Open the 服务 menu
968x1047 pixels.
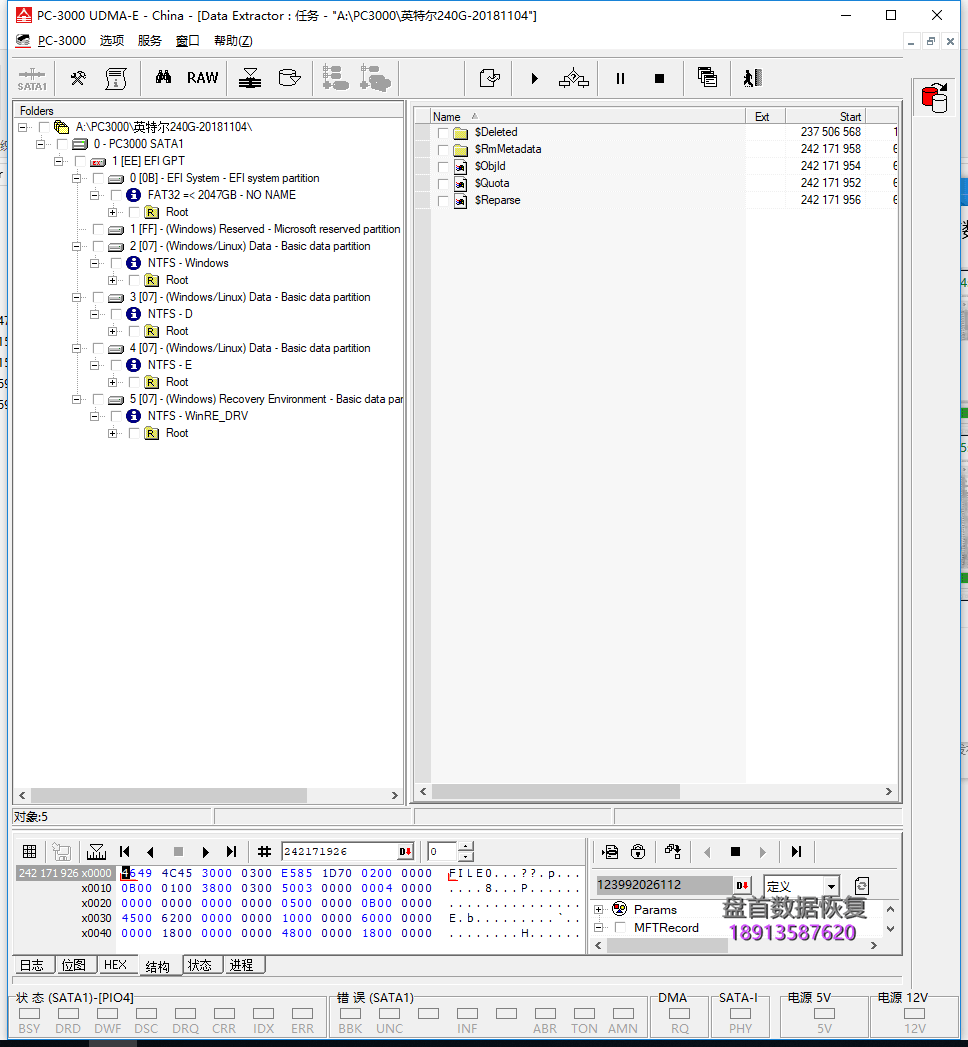pyautogui.click(x=150, y=41)
